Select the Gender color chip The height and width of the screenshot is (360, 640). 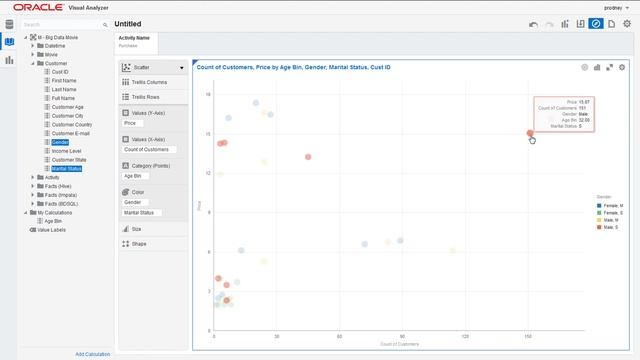135,202
